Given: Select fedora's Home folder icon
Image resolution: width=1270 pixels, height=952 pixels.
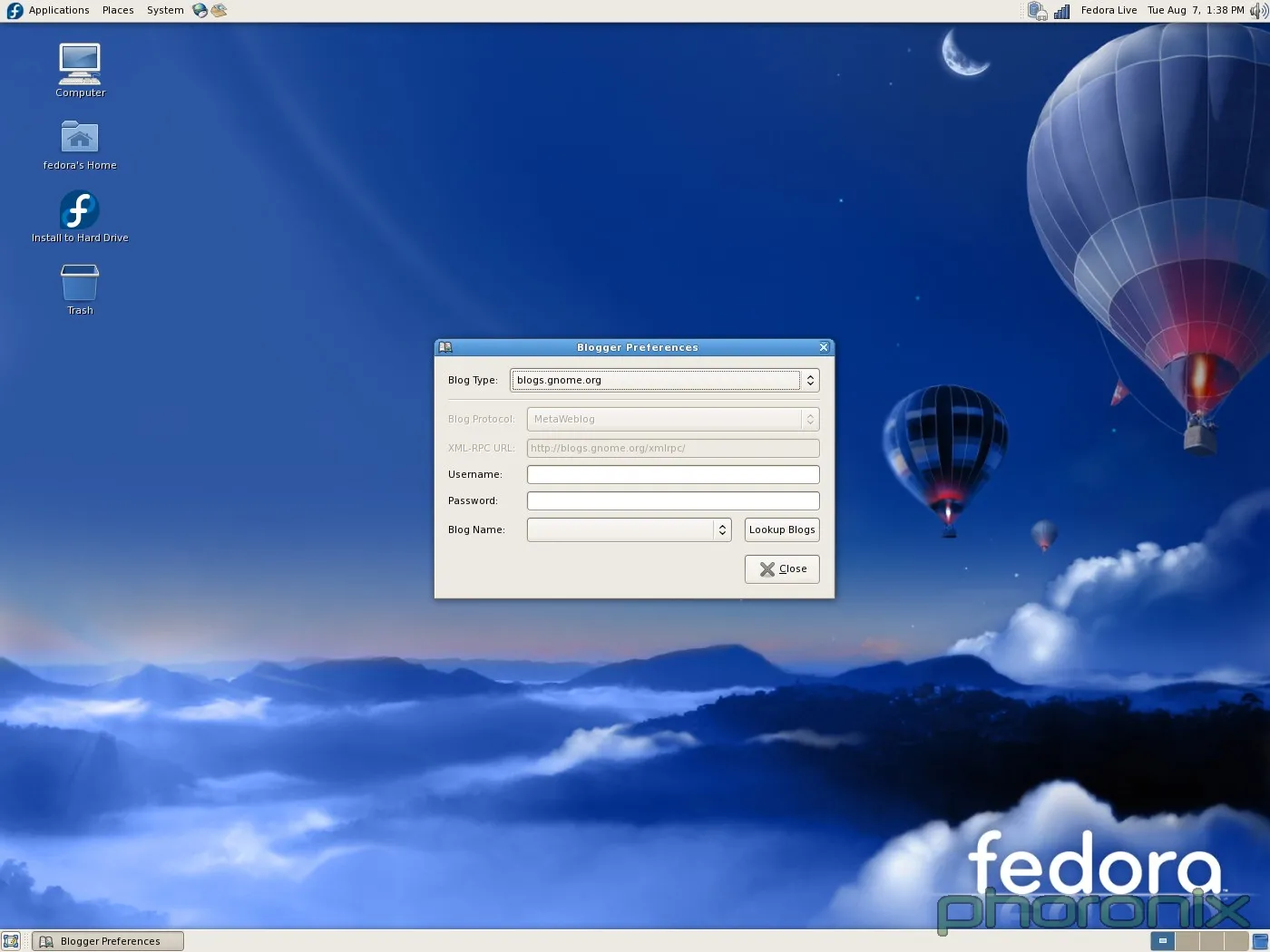Looking at the screenshot, I should coord(80,144).
